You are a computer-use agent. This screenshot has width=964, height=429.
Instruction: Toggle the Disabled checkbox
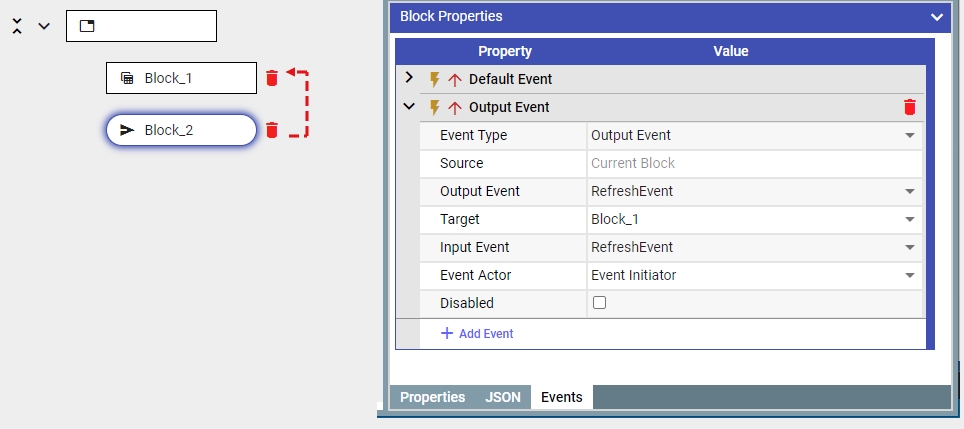pos(600,303)
